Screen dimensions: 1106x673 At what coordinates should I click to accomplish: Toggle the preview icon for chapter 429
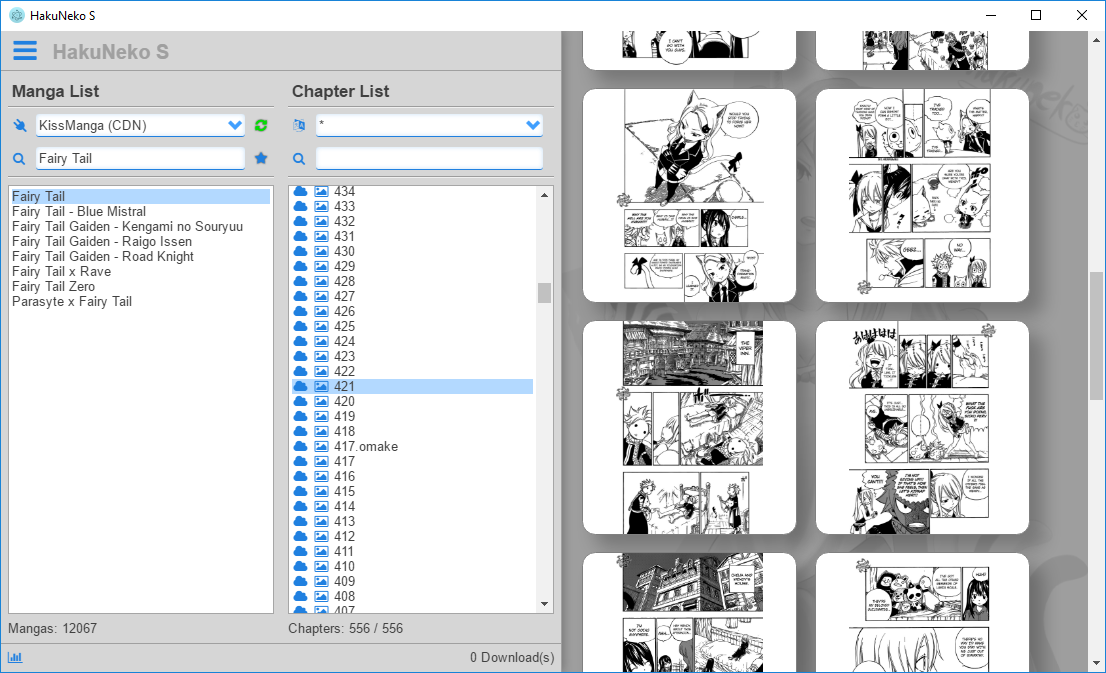321,266
